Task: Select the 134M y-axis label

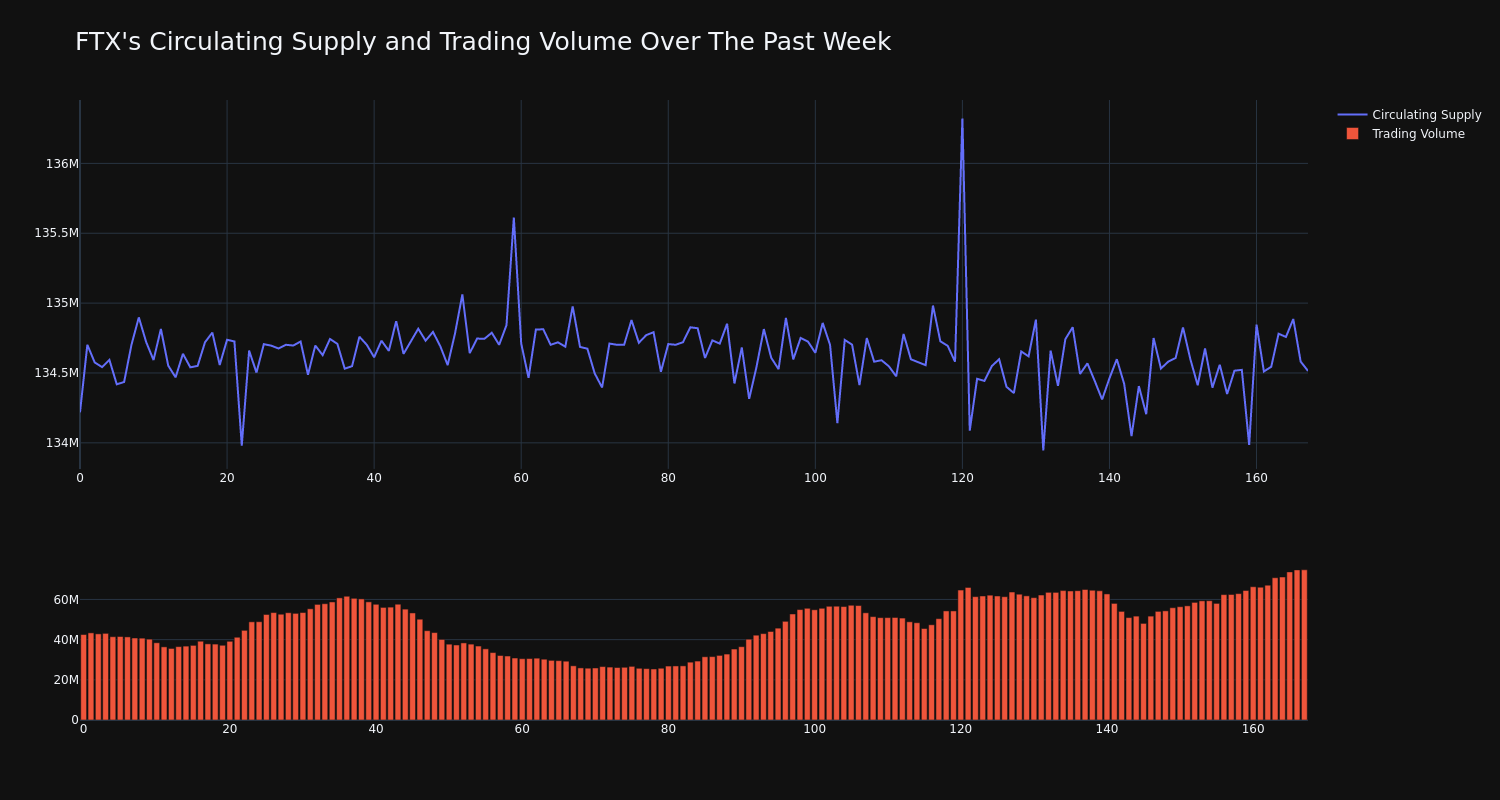Action: [62, 443]
